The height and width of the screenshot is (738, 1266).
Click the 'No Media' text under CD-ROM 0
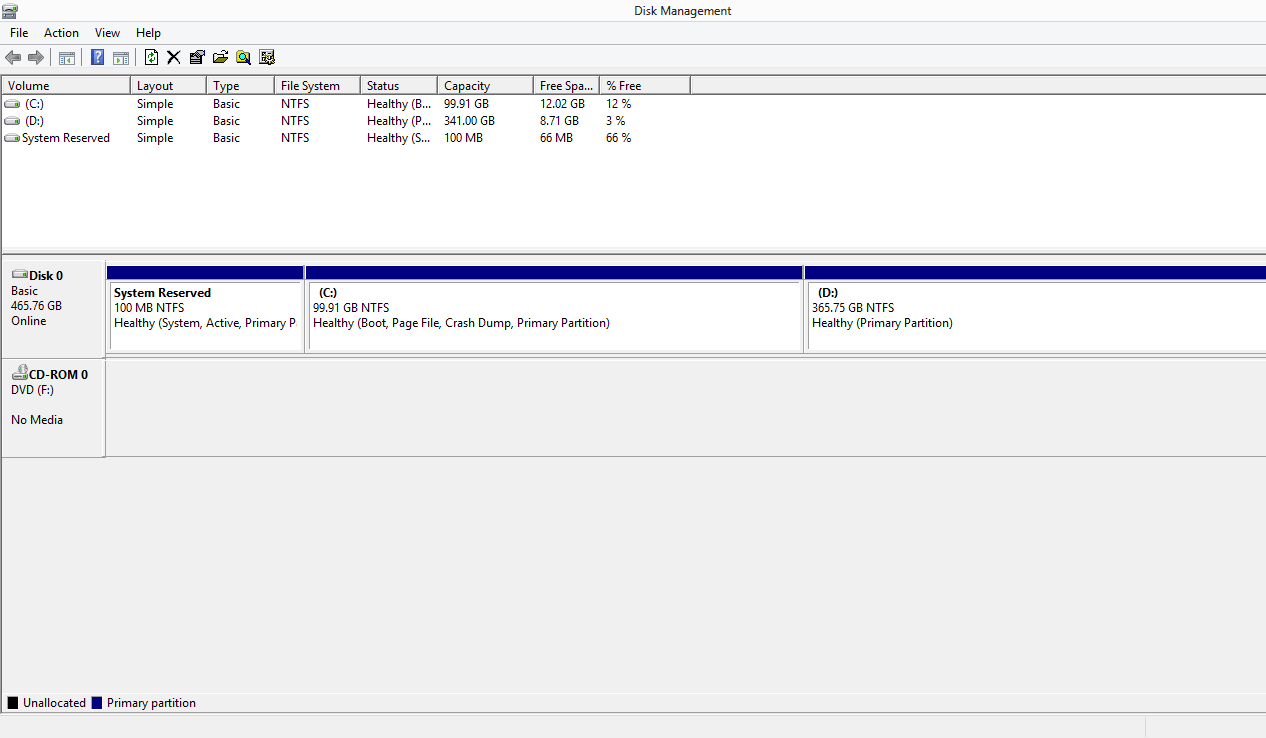point(37,420)
